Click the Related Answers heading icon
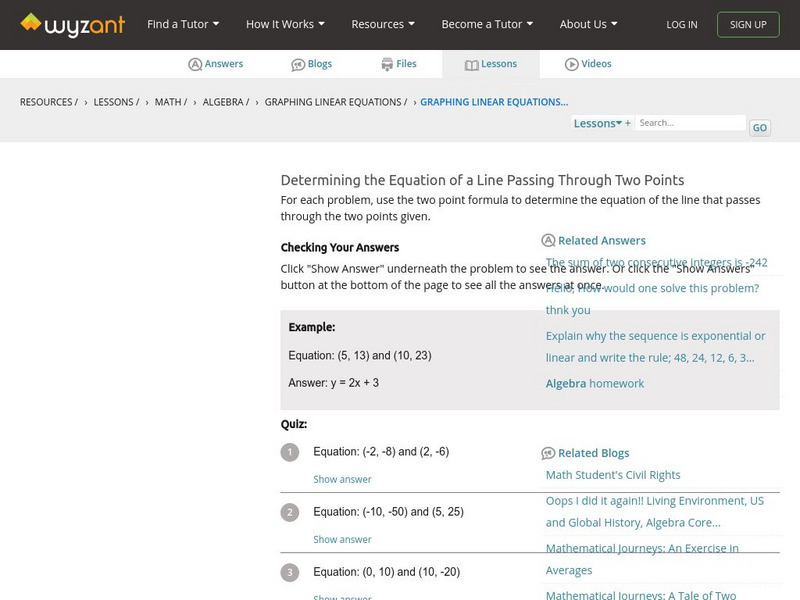Screen dimensions: 800x600 pos(548,241)
